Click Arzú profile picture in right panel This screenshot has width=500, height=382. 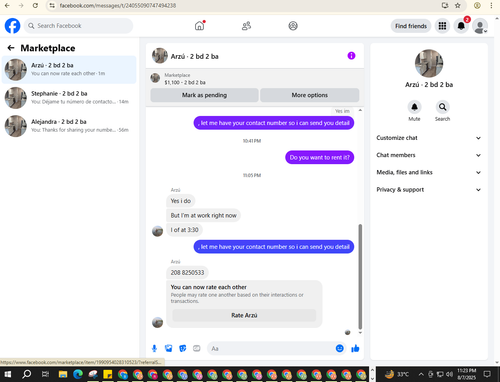click(x=429, y=63)
